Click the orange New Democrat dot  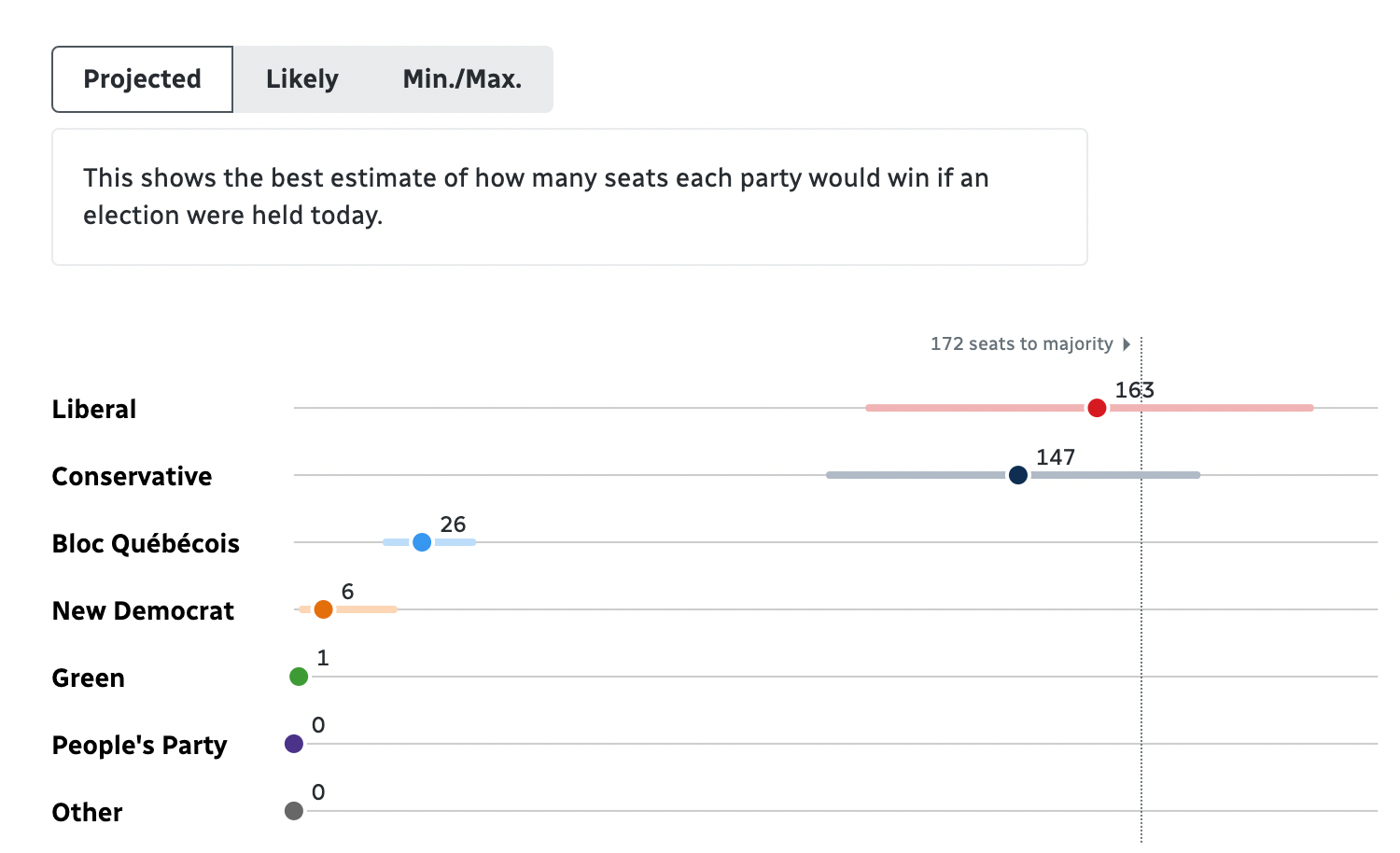pyautogui.click(x=323, y=609)
